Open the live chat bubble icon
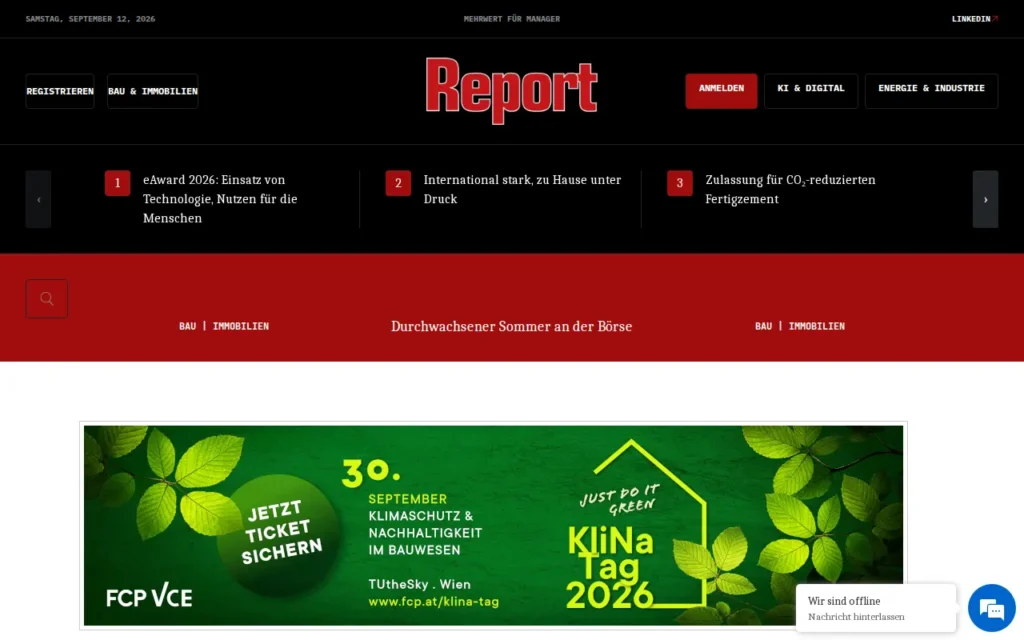Image resolution: width=1024 pixels, height=640 pixels. coord(991,608)
